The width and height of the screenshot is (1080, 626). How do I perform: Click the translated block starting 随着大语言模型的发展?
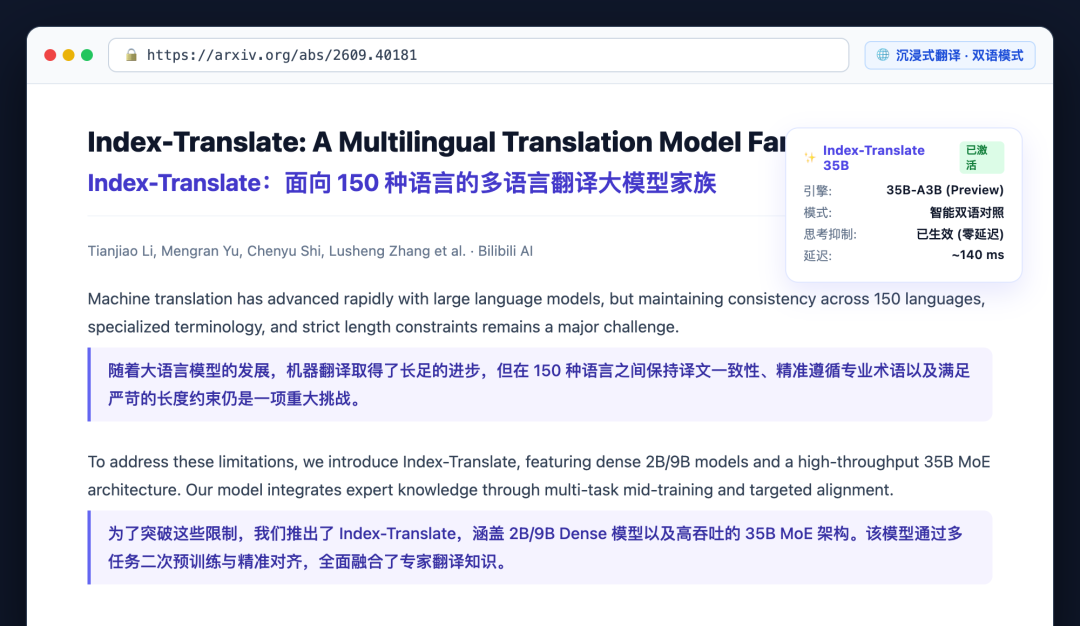point(540,384)
